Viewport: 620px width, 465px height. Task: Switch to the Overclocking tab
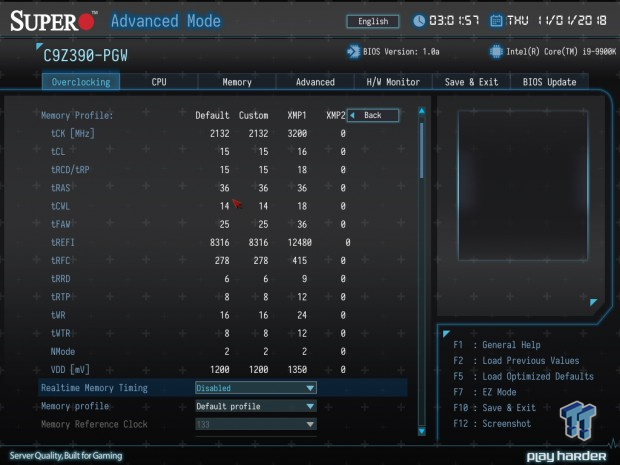[x=81, y=82]
